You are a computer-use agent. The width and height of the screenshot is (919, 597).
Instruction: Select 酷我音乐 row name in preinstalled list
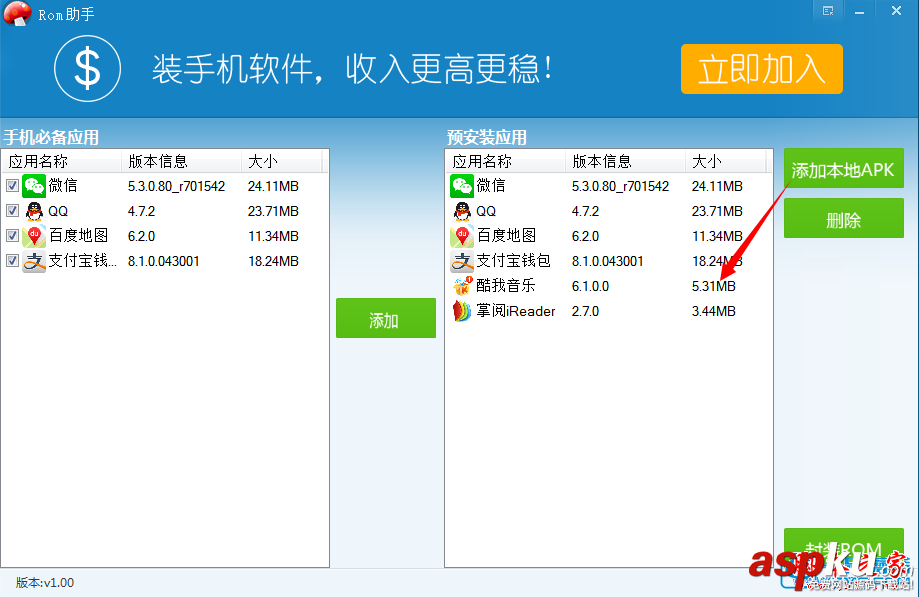506,286
